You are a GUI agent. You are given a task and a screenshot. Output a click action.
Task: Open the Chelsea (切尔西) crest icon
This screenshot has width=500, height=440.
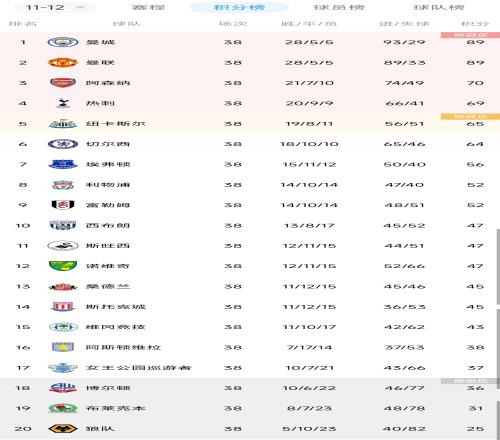point(63,144)
